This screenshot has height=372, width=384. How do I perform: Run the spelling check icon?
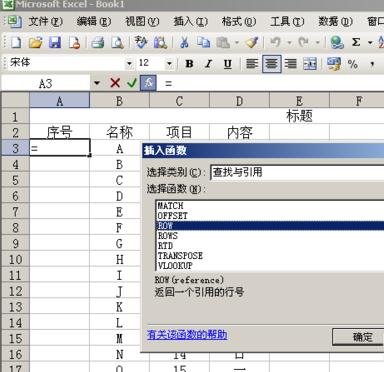coord(141,43)
